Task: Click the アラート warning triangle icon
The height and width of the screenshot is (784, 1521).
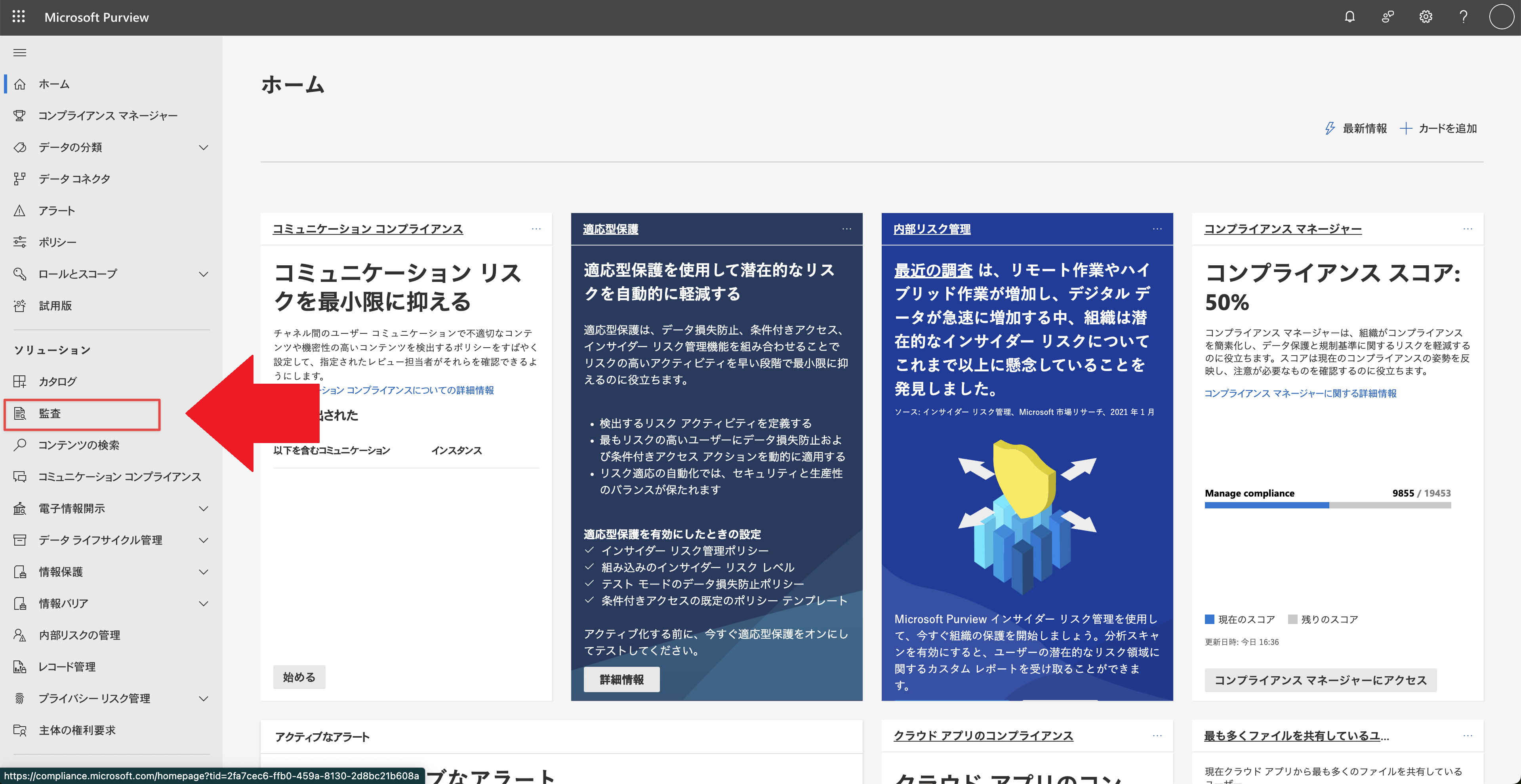Action: pos(20,211)
